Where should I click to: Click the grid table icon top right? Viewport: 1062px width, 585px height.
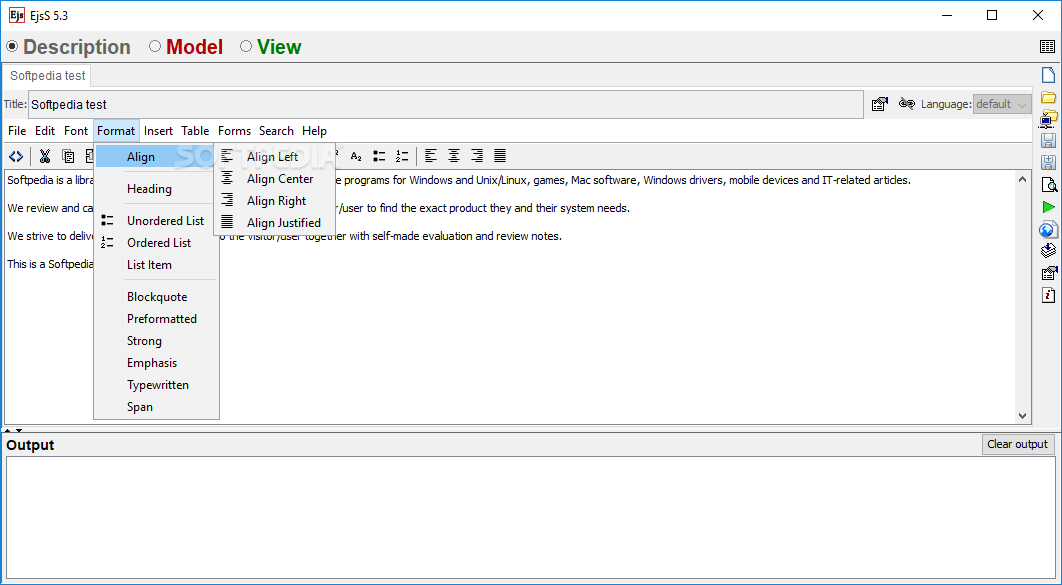pos(1047,47)
